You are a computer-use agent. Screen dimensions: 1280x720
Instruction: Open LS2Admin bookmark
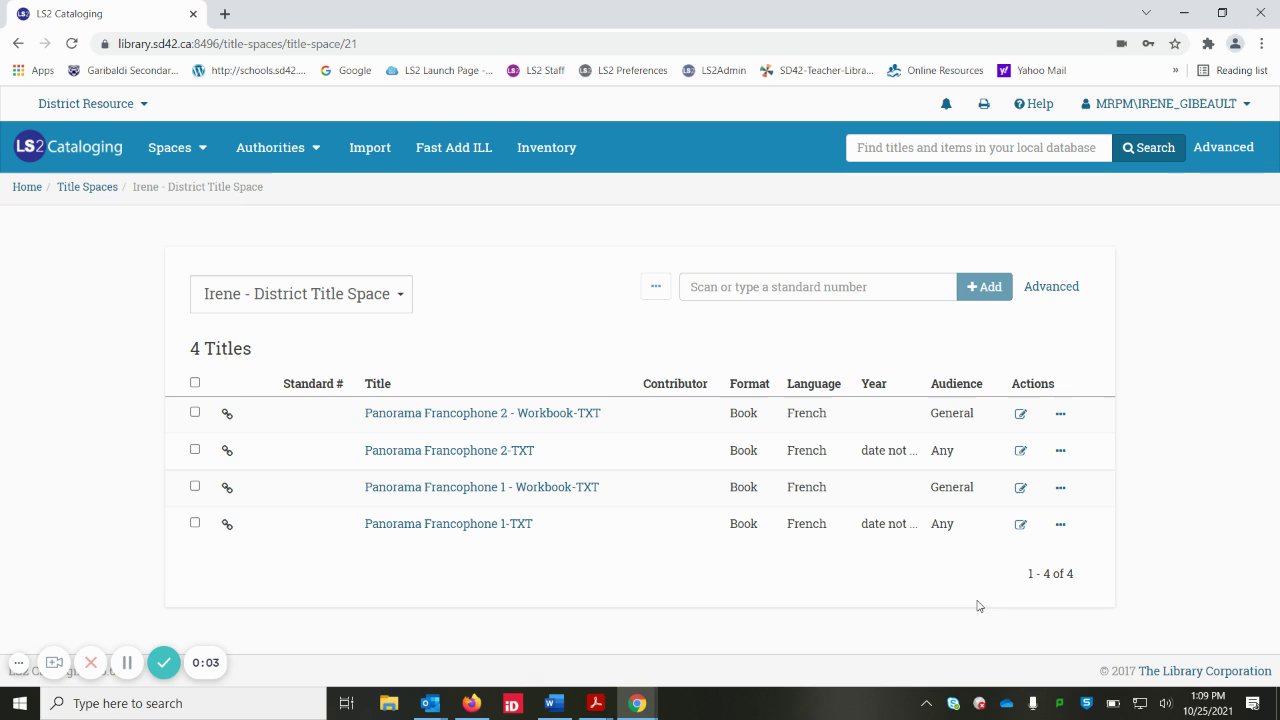click(x=714, y=71)
